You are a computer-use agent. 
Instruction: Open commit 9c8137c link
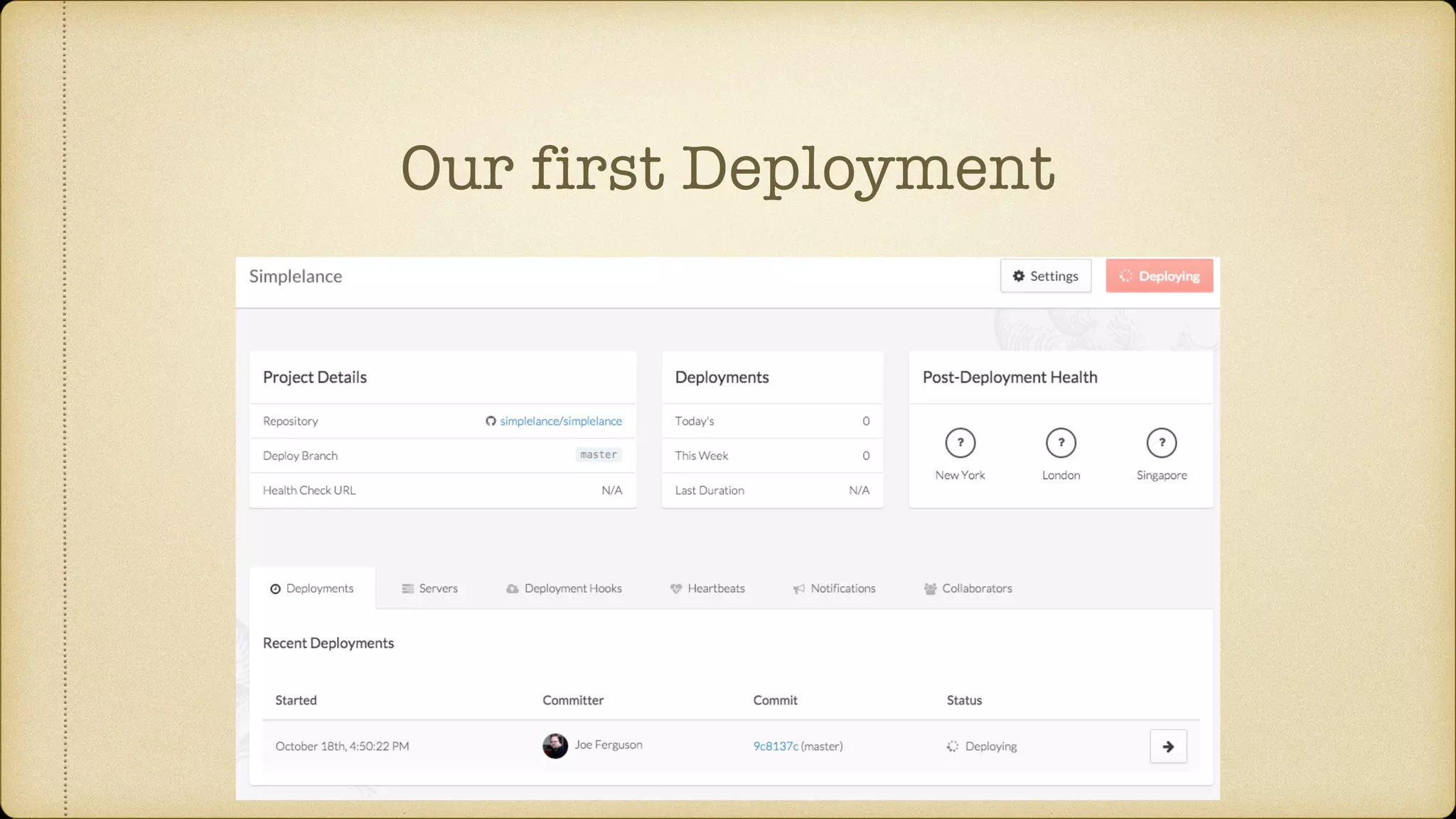coord(776,746)
